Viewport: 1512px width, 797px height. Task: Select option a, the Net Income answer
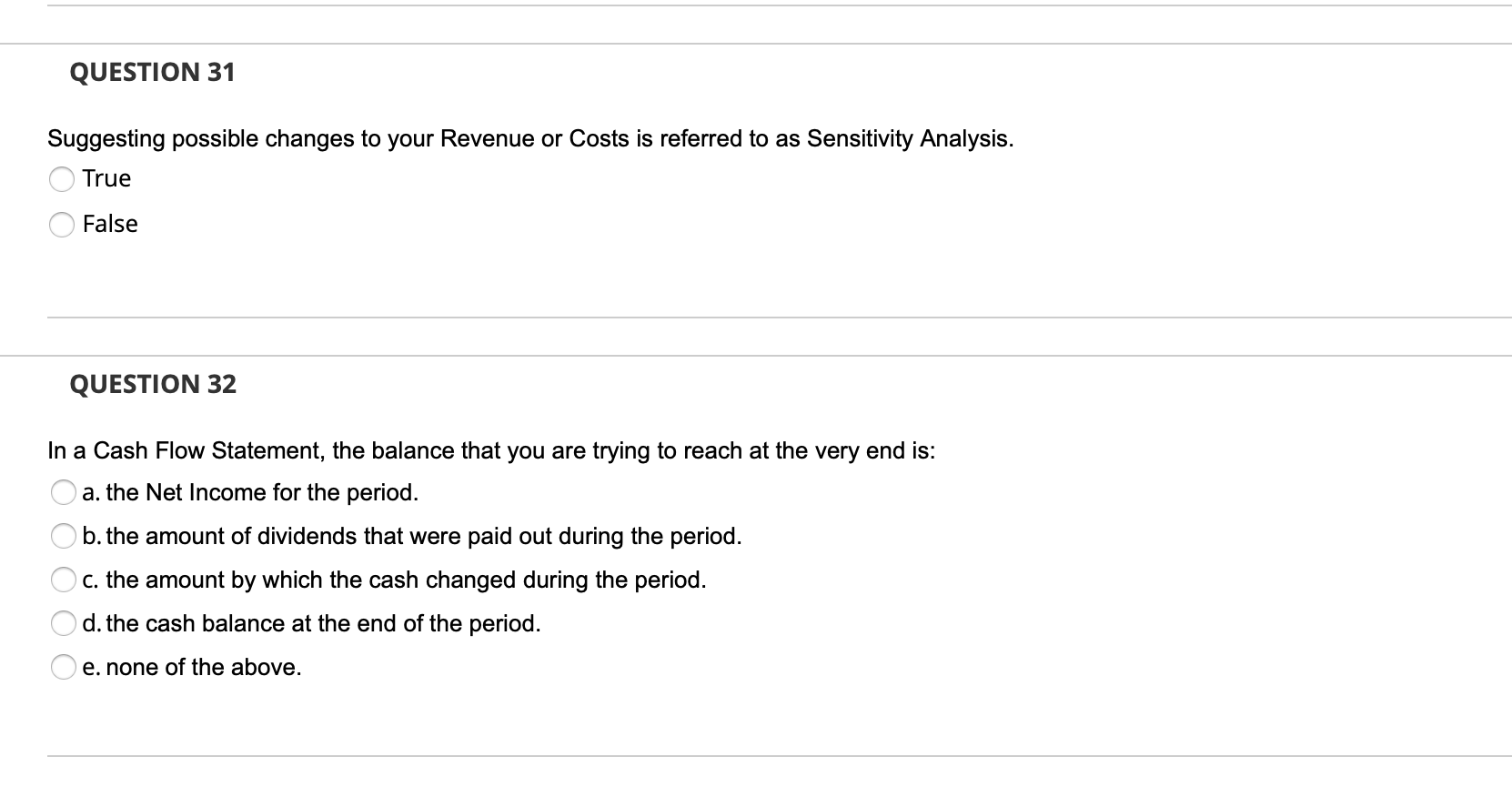coord(64,492)
